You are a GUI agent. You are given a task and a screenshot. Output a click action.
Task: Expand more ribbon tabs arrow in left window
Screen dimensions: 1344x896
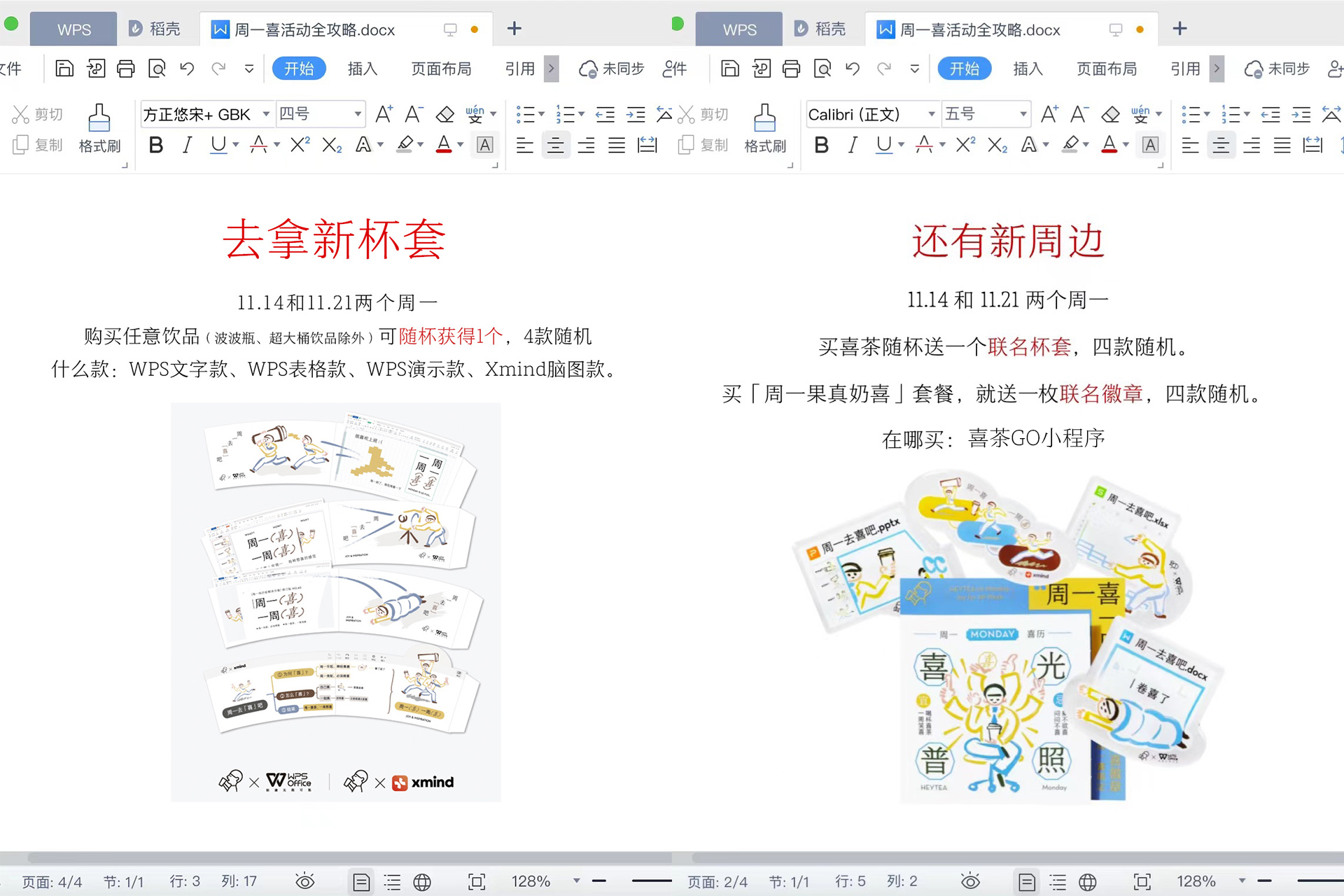click(x=552, y=69)
